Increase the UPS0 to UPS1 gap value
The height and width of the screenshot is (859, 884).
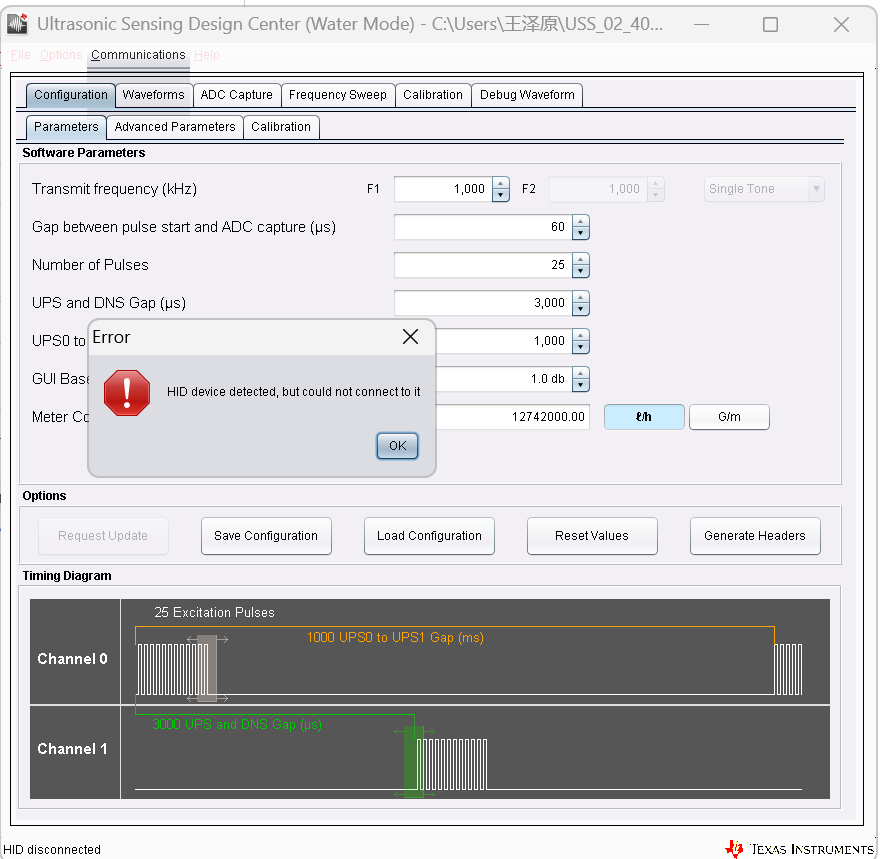tap(581, 335)
